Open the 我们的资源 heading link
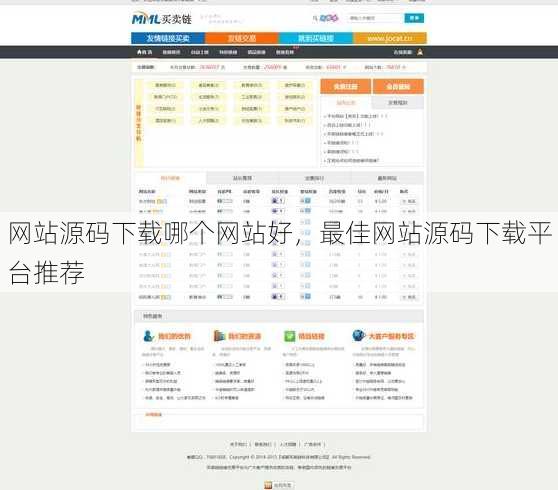558x490 pixels. [244, 336]
